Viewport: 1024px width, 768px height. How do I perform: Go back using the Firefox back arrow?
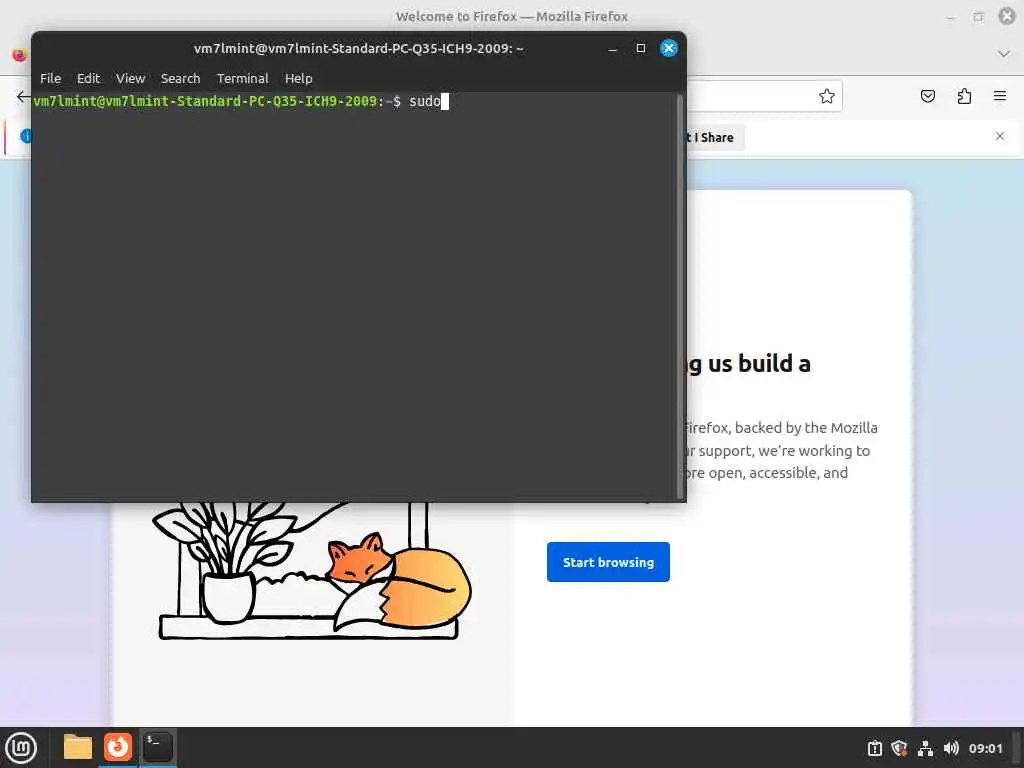pyautogui.click(x=24, y=97)
